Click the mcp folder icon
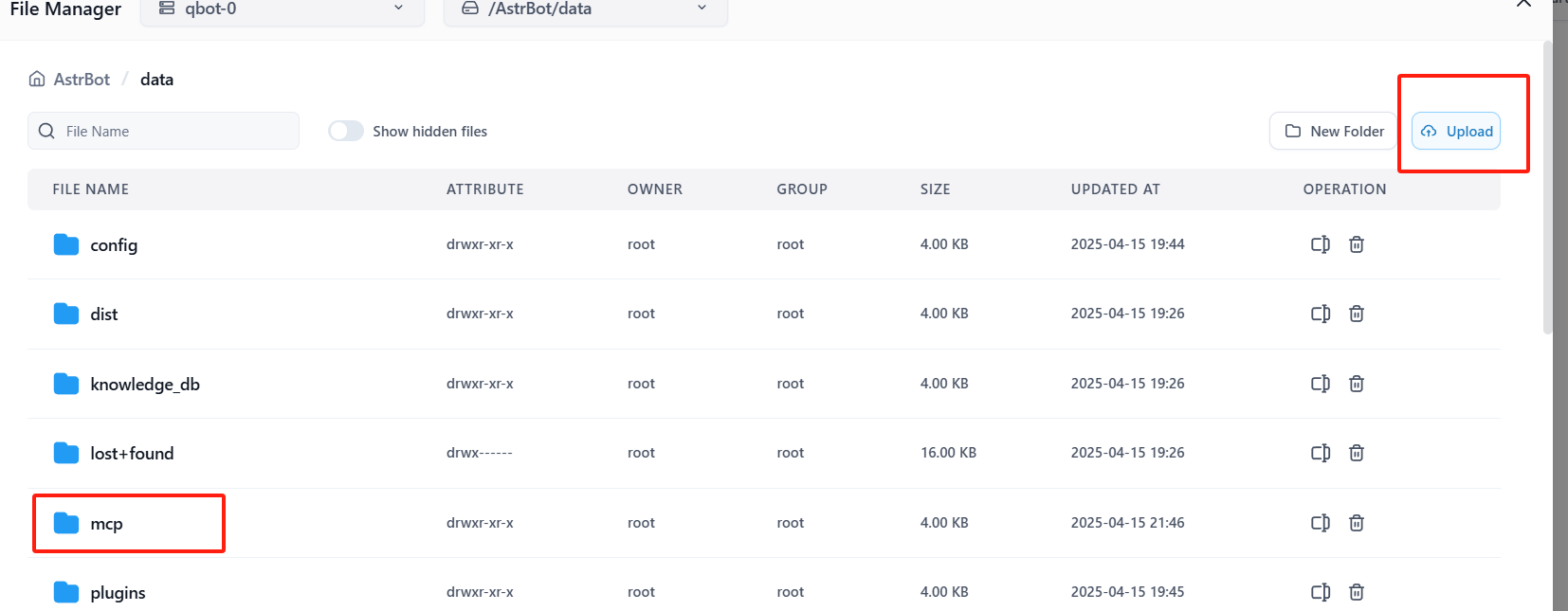 [x=66, y=523]
